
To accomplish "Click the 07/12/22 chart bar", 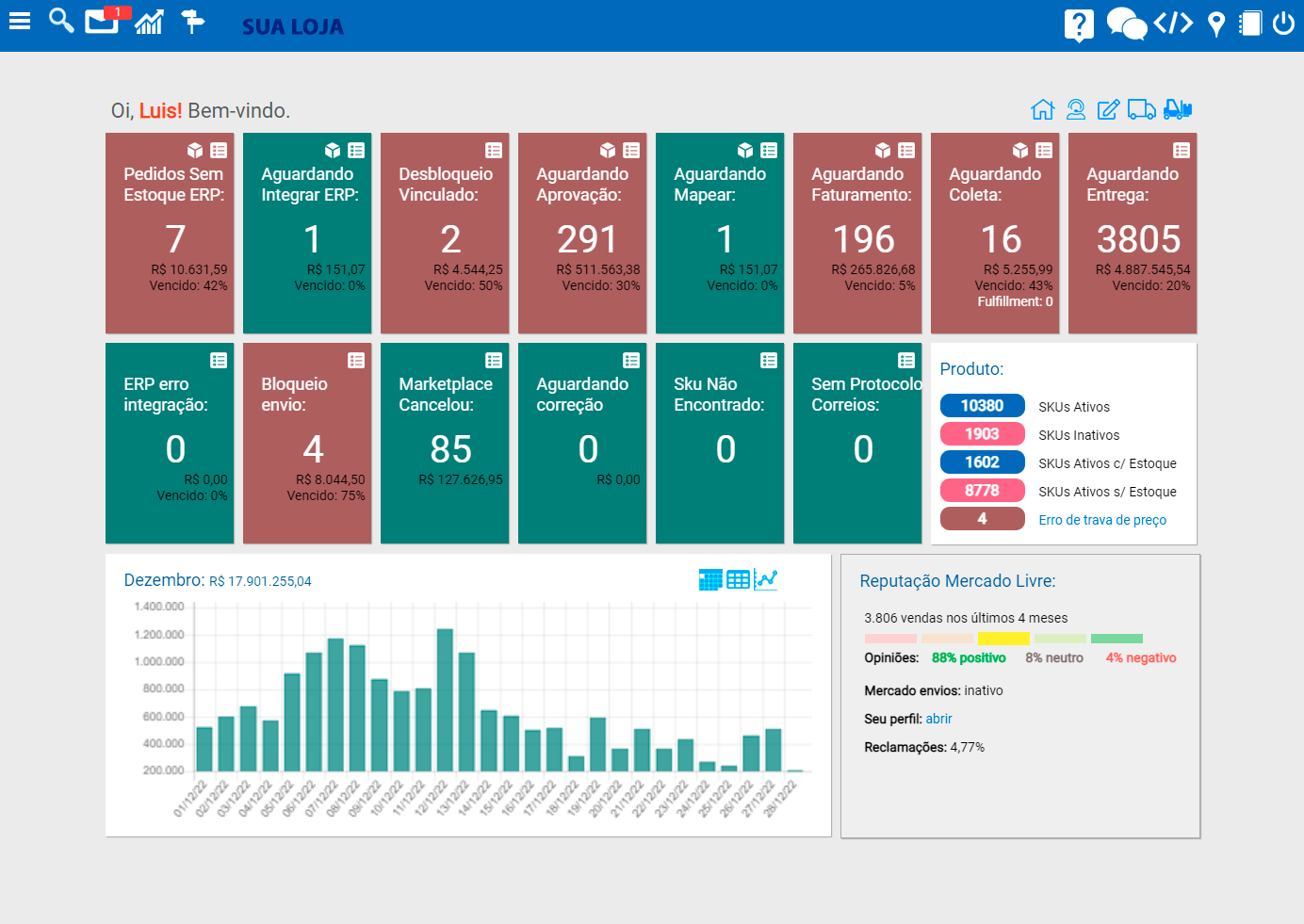I will coord(335,705).
